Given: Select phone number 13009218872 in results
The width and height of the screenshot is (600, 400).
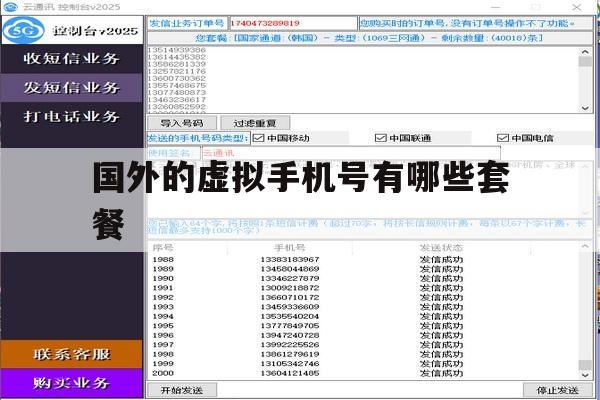Looking at the screenshot, I should [x=290, y=288].
